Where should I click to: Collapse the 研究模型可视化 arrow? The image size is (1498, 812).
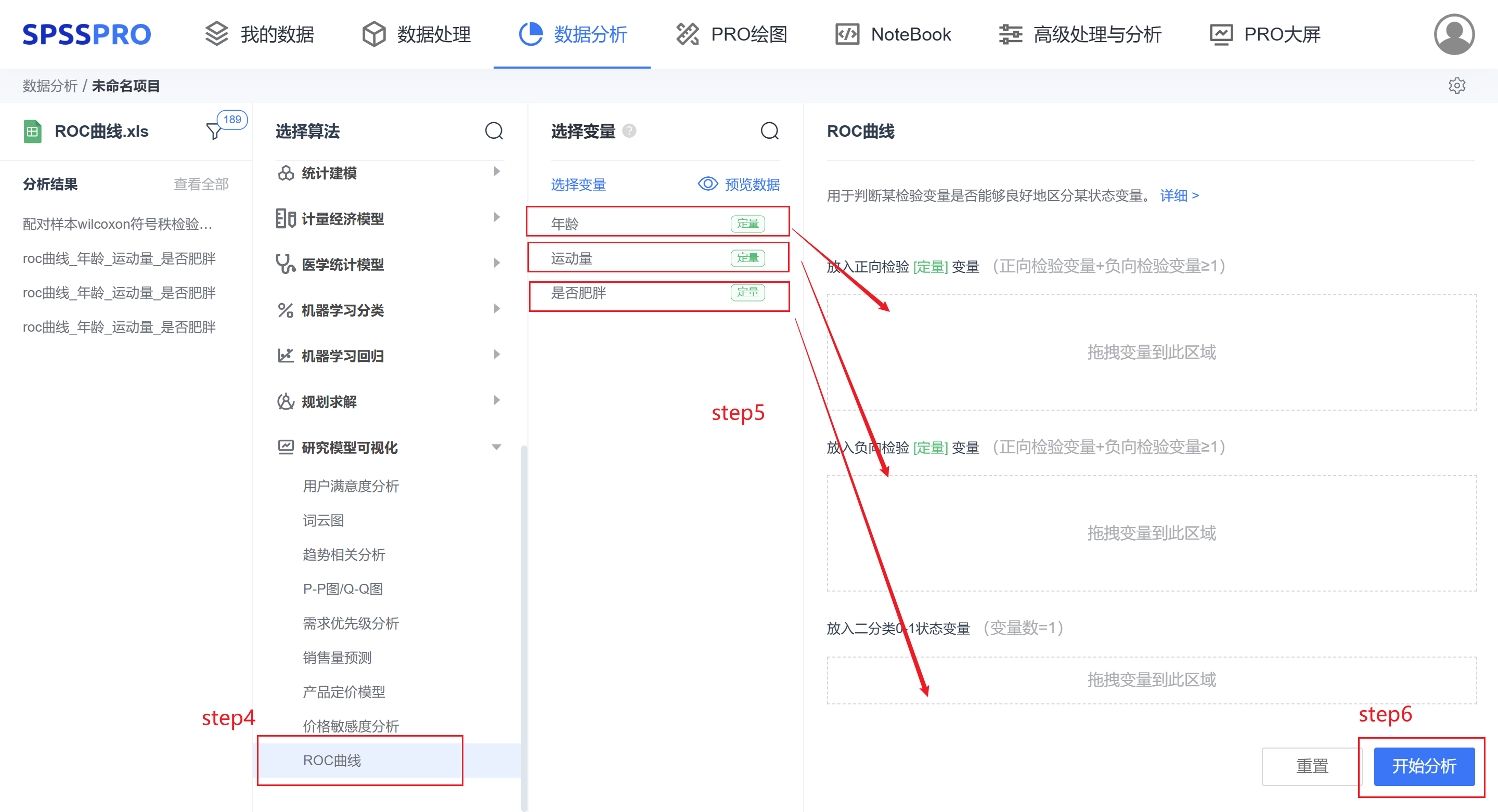[496, 448]
